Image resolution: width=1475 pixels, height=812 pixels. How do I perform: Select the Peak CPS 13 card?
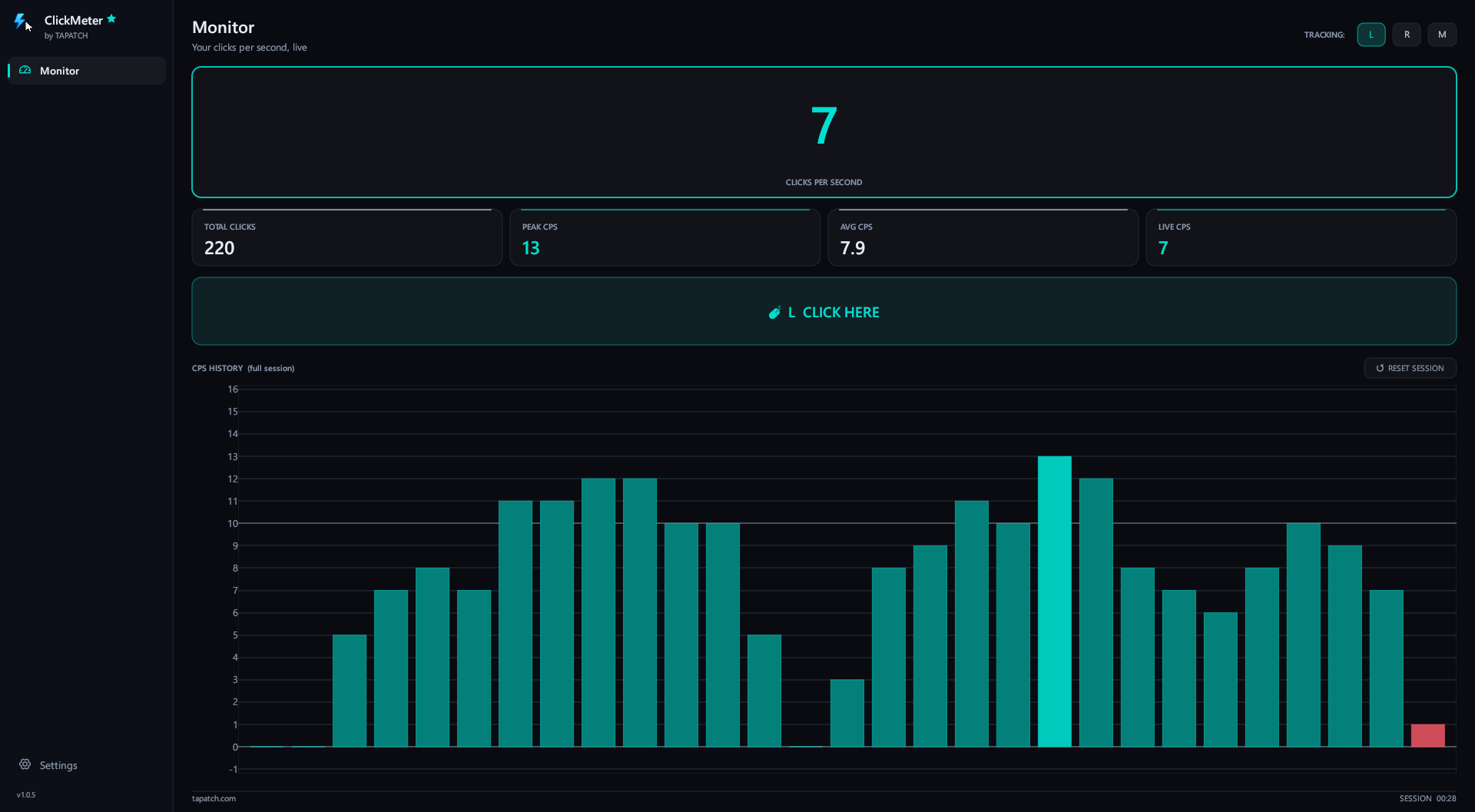click(665, 237)
